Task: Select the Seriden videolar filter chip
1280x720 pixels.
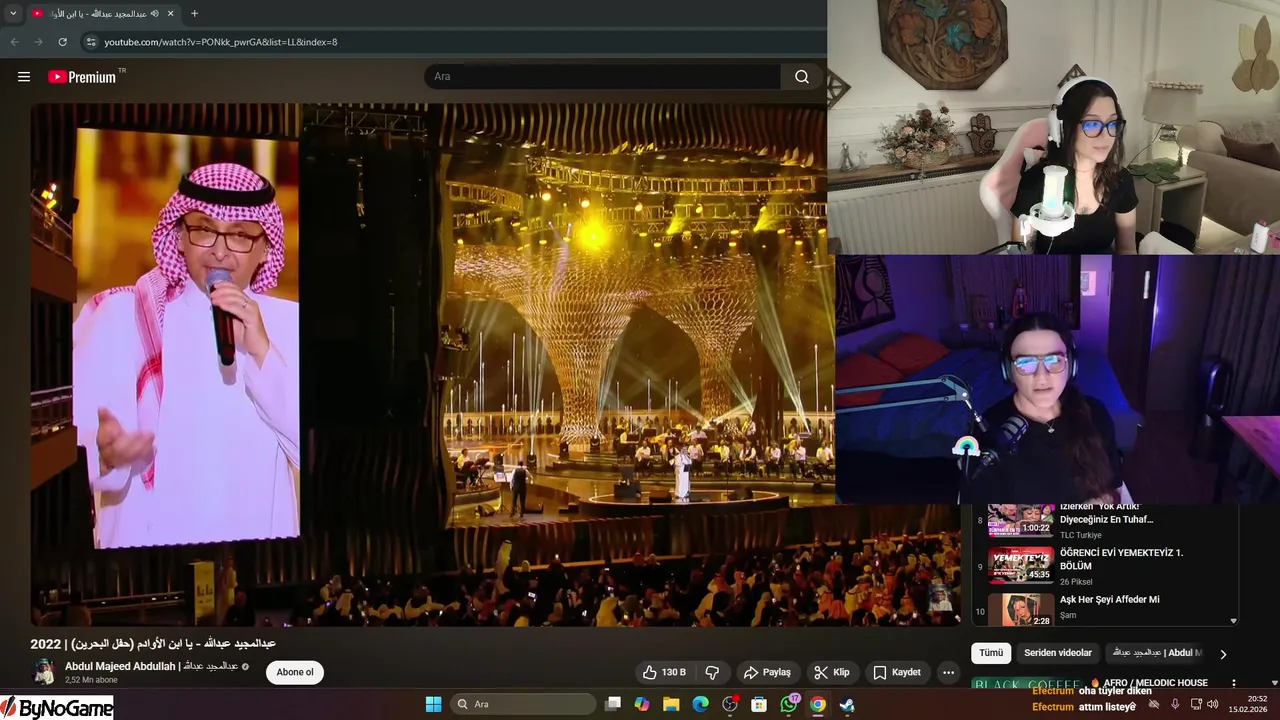Action: coord(1057,653)
